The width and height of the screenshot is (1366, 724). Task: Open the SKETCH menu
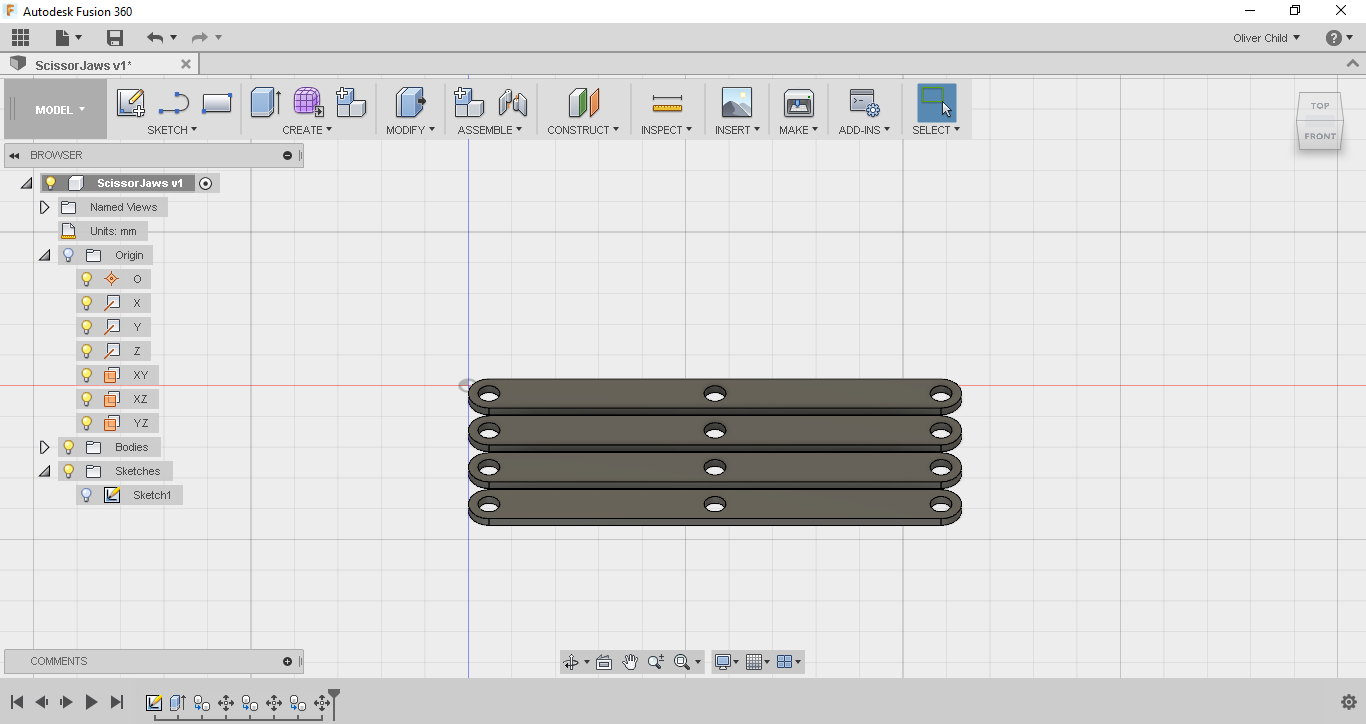click(172, 130)
